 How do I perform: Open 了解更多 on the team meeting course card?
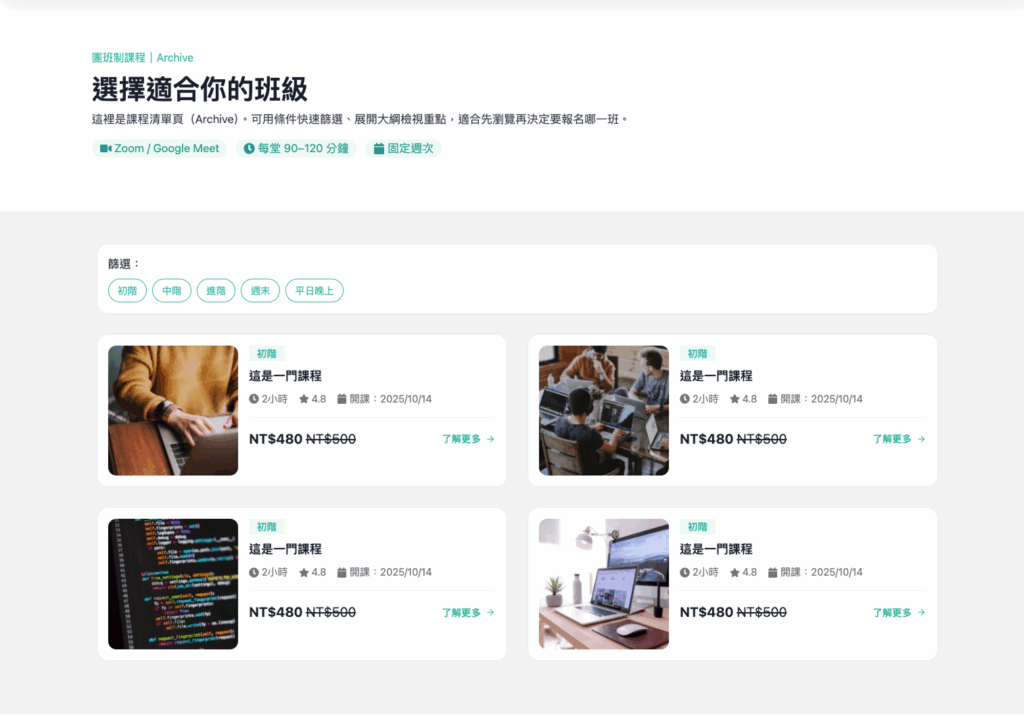(893, 439)
